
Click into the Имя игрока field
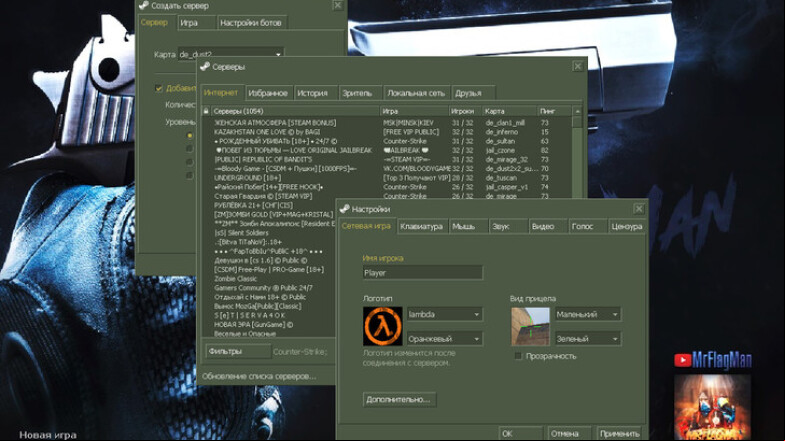pos(423,273)
